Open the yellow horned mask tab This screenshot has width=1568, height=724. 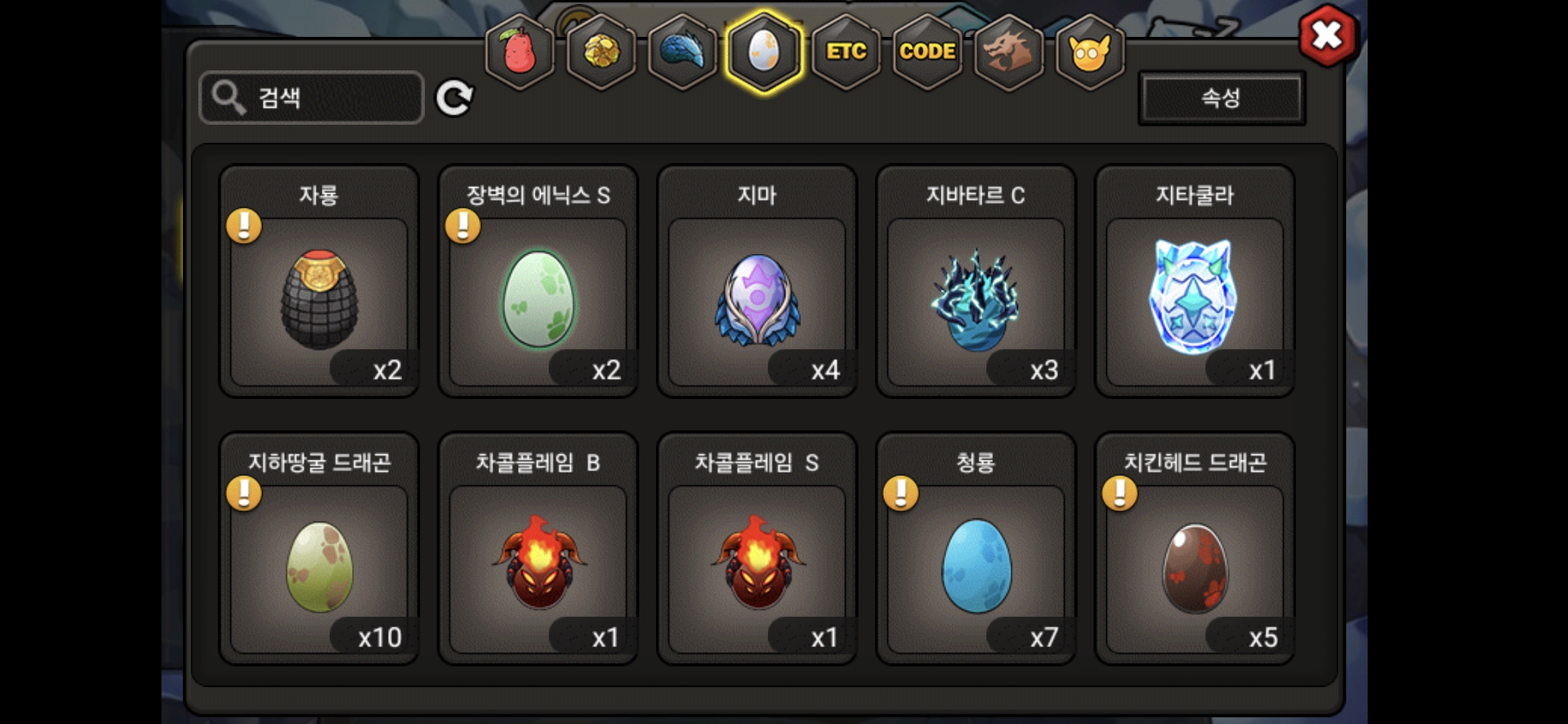click(1090, 52)
